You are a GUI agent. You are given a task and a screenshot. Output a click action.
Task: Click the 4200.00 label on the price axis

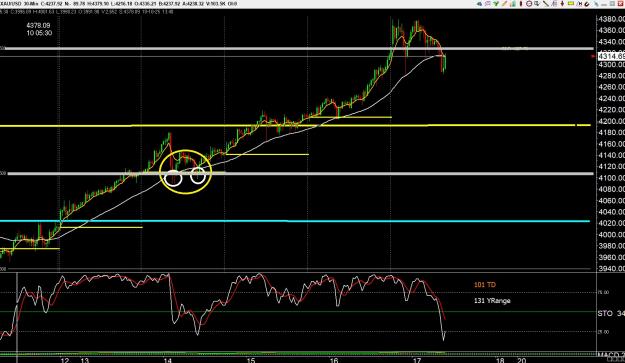point(612,121)
